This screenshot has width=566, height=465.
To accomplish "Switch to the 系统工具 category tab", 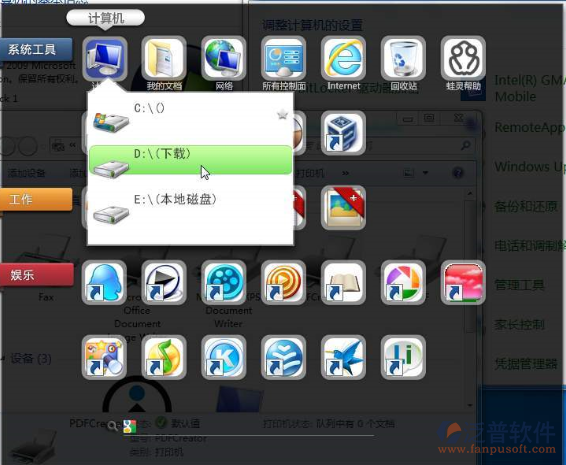I will point(36,49).
